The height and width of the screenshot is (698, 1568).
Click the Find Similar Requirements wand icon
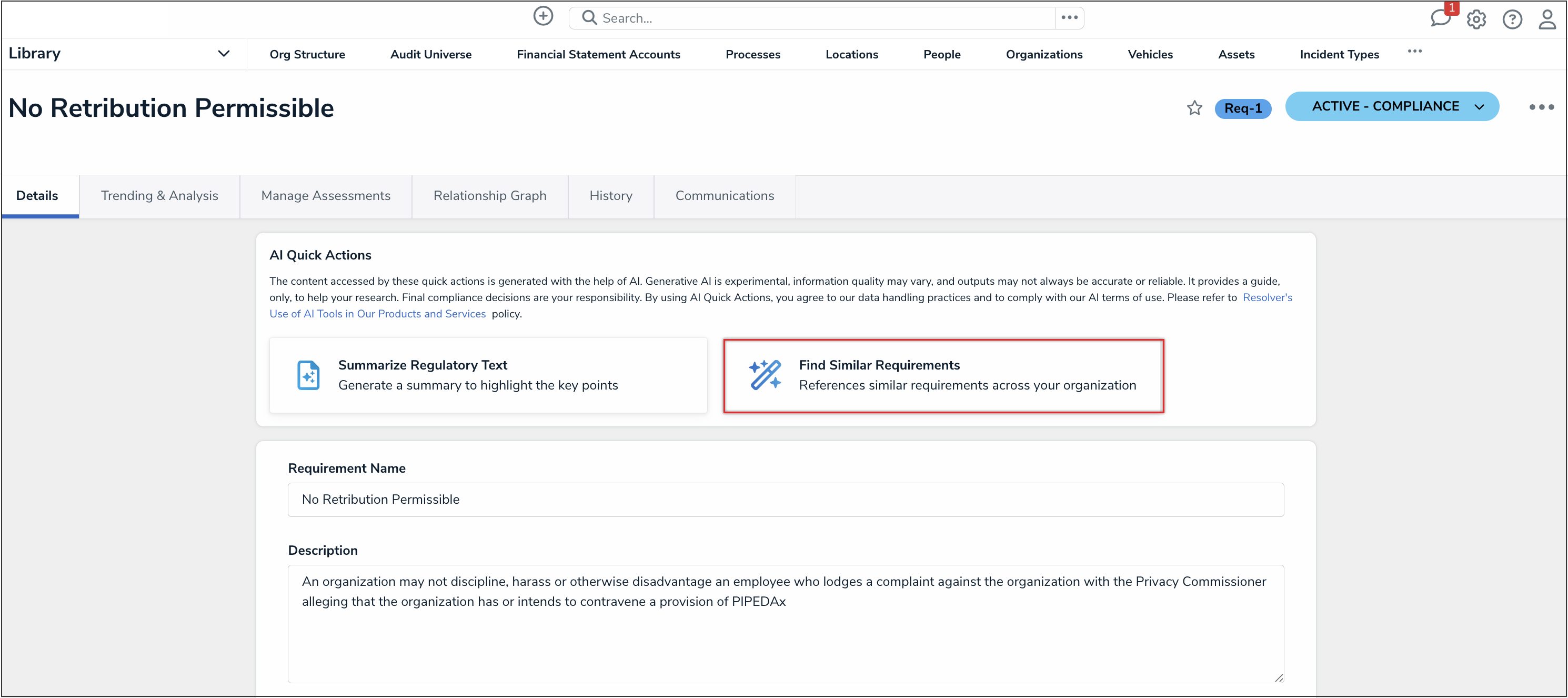765,375
